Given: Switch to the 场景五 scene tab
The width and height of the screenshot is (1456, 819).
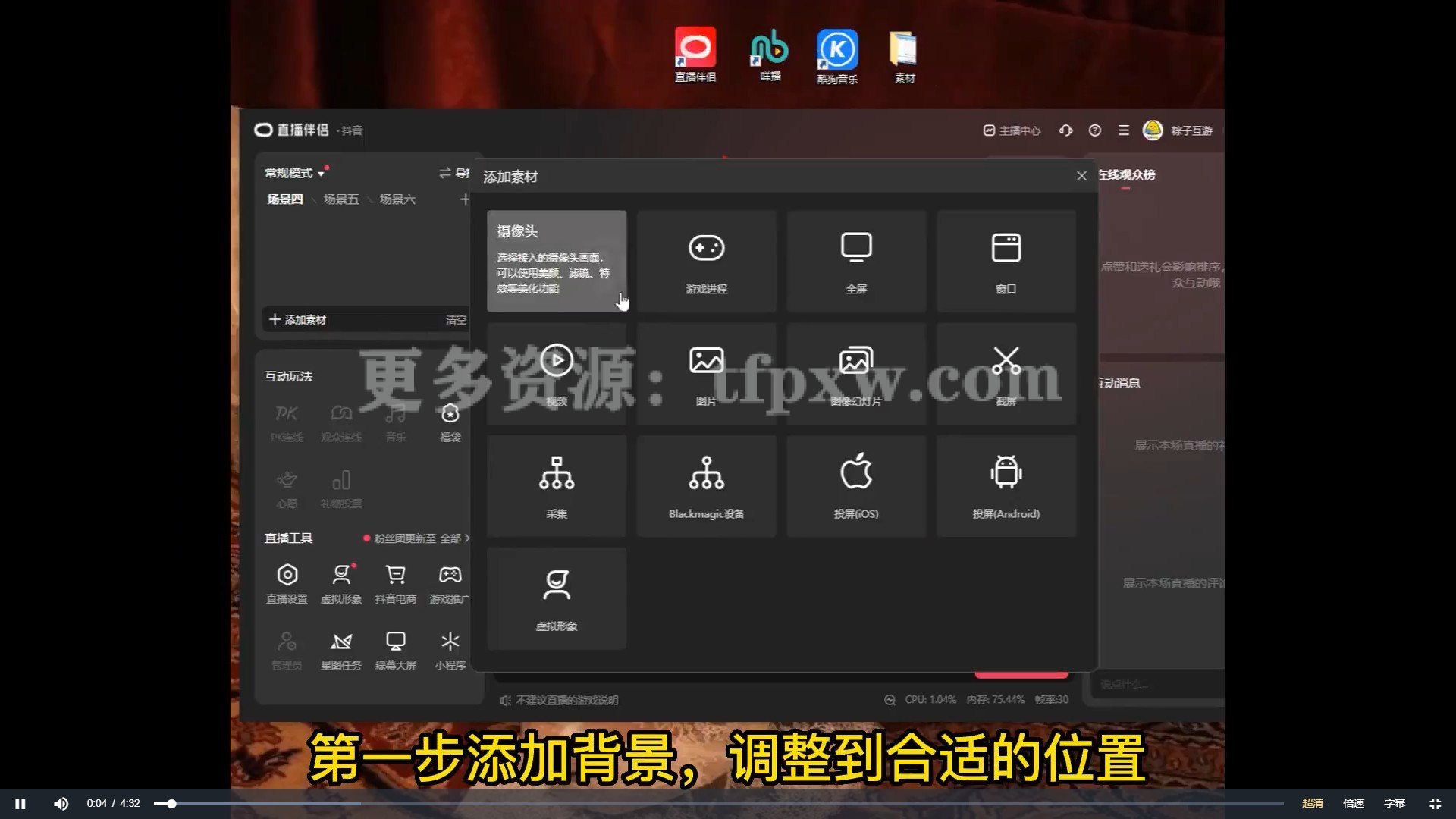Looking at the screenshot, I should (x=340, y=199).
